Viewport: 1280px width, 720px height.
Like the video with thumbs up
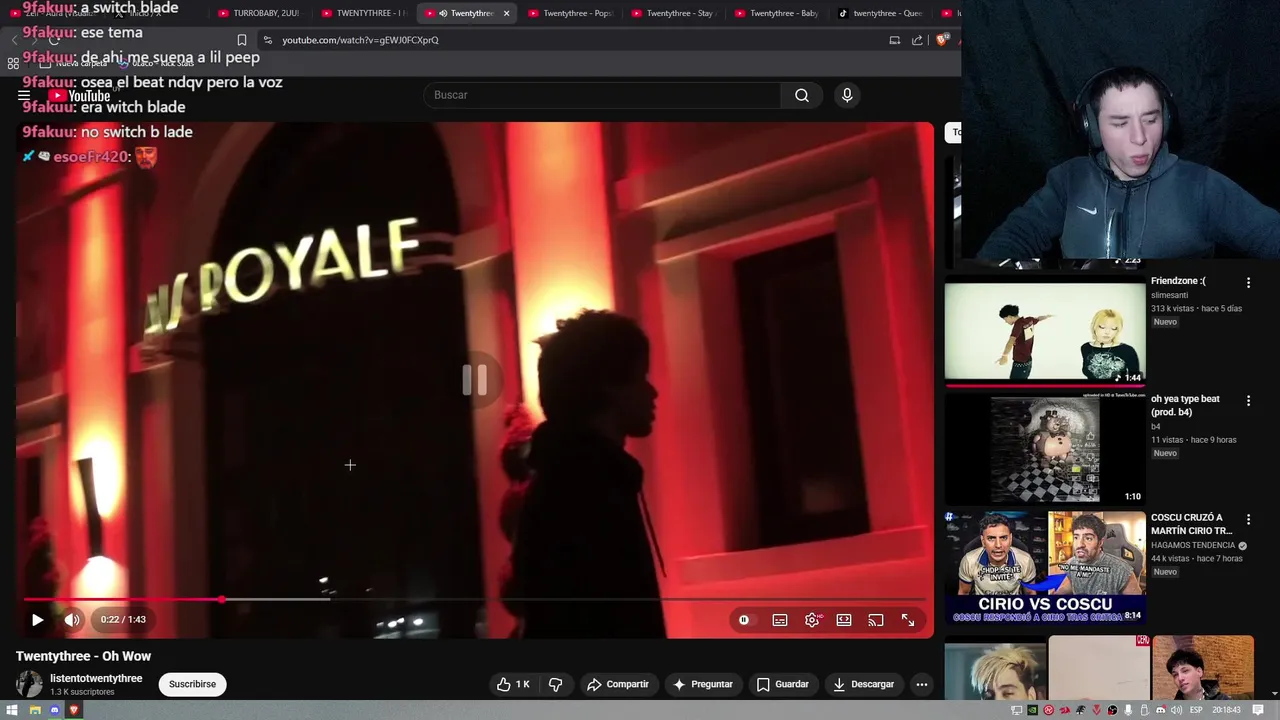tap(513, 684)
